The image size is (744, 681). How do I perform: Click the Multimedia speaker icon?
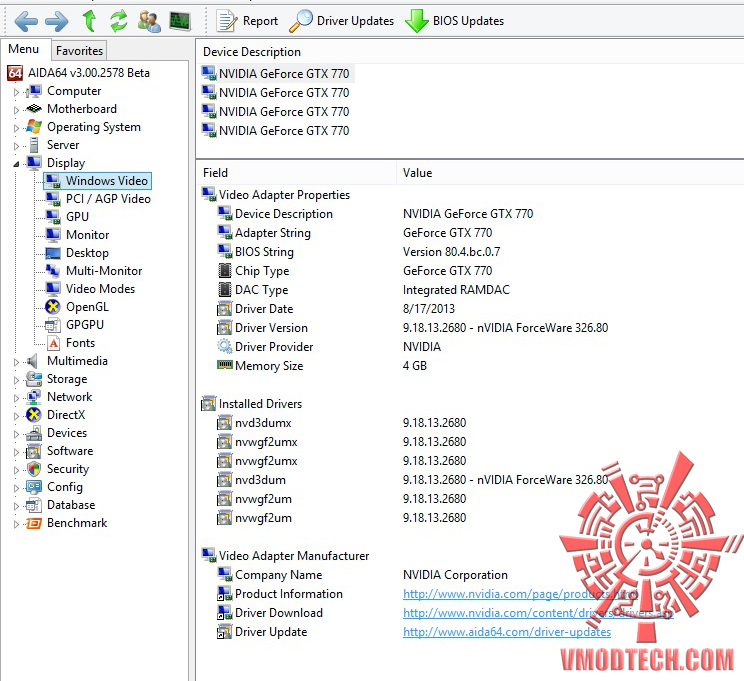tap(33, 361)
